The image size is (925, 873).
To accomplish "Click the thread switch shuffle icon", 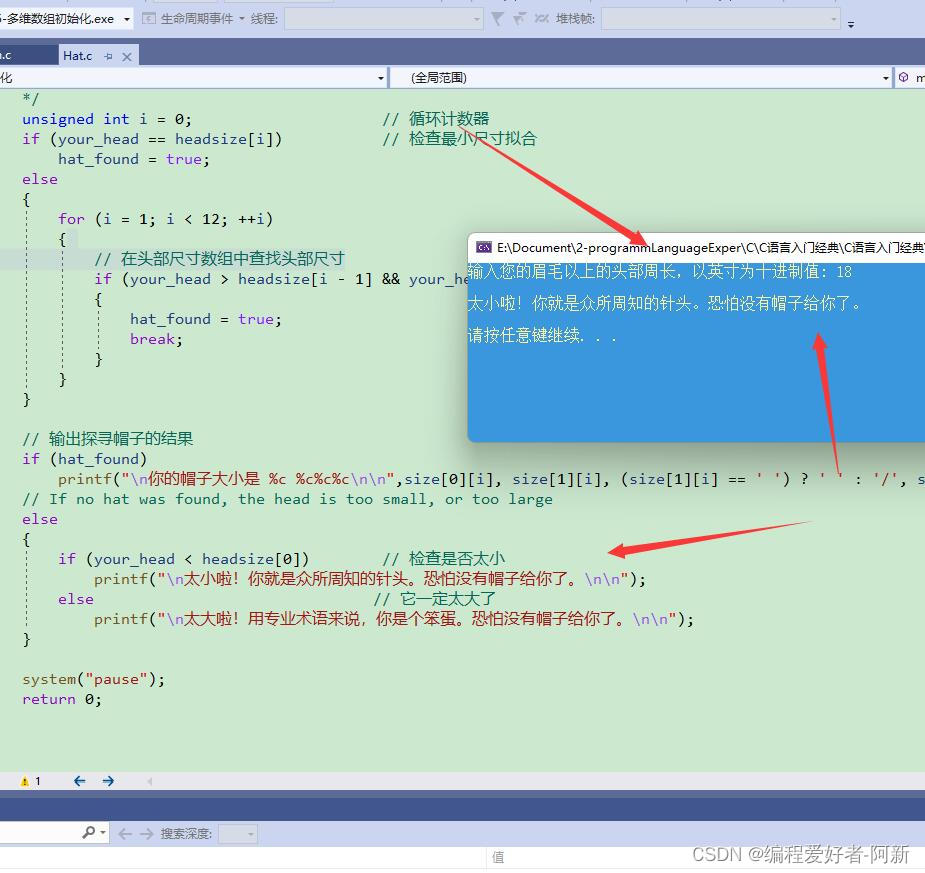I will pyautogui.click(x=541, y=19).
